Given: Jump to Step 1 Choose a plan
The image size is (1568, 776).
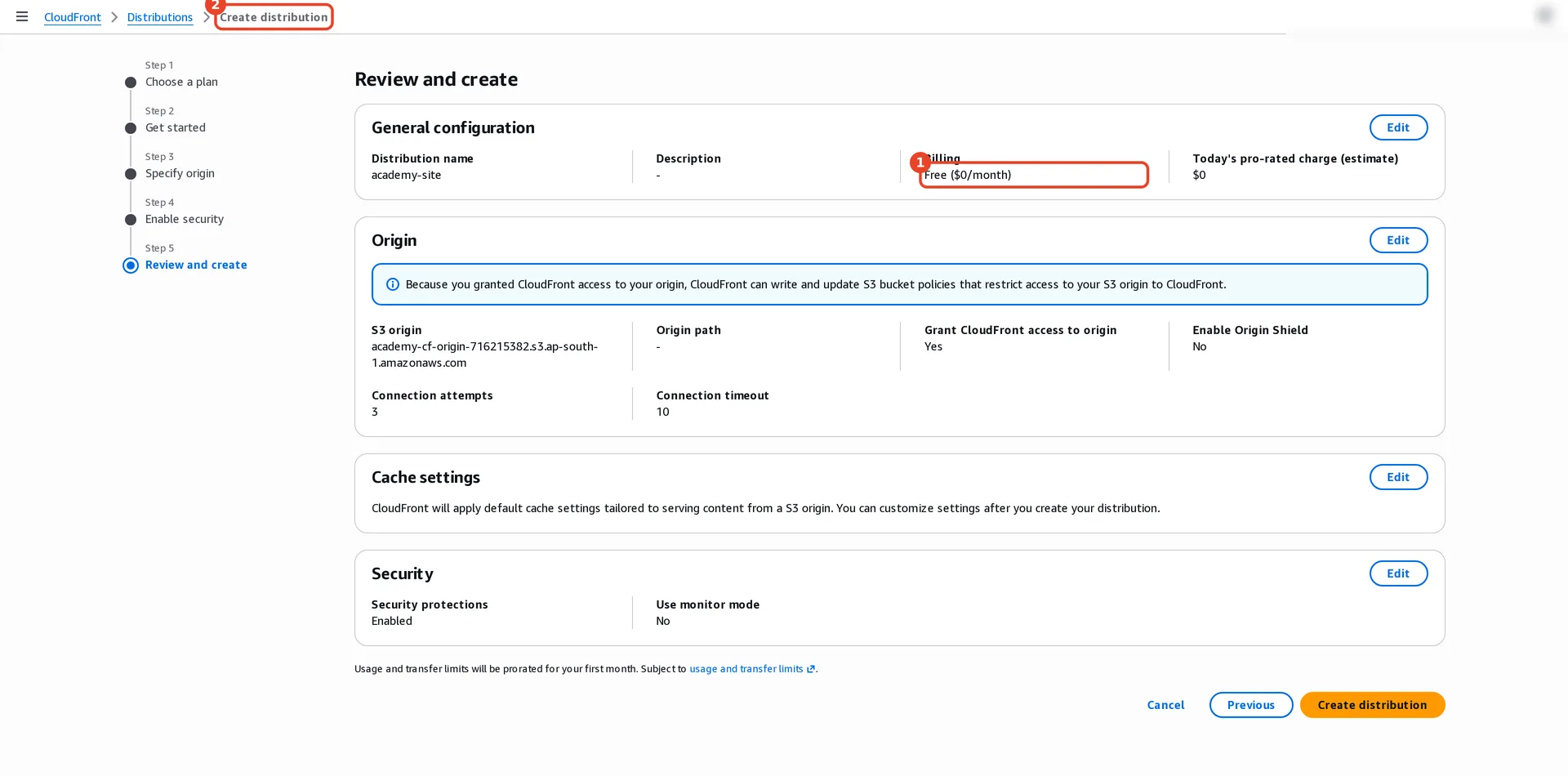Looking at the screenshot, I should pos(181,82).
